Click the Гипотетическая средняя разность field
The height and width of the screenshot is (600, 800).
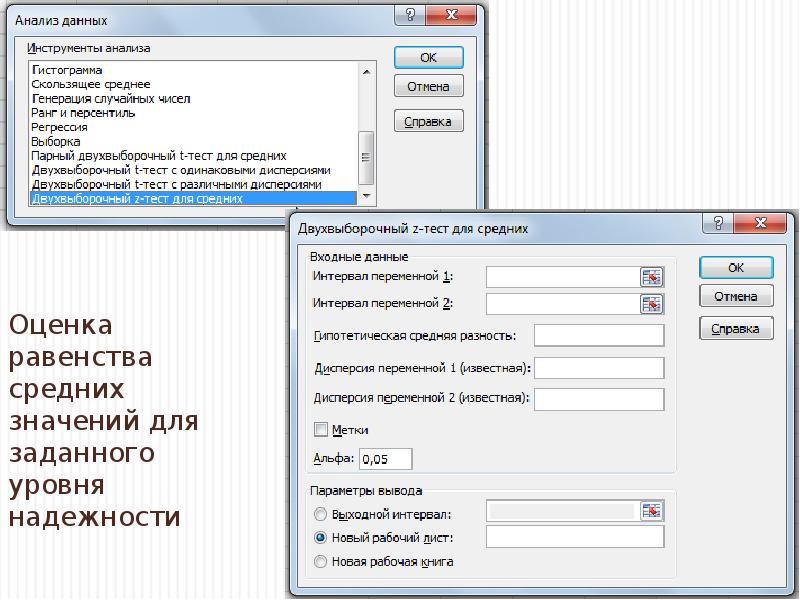(599, 336)
